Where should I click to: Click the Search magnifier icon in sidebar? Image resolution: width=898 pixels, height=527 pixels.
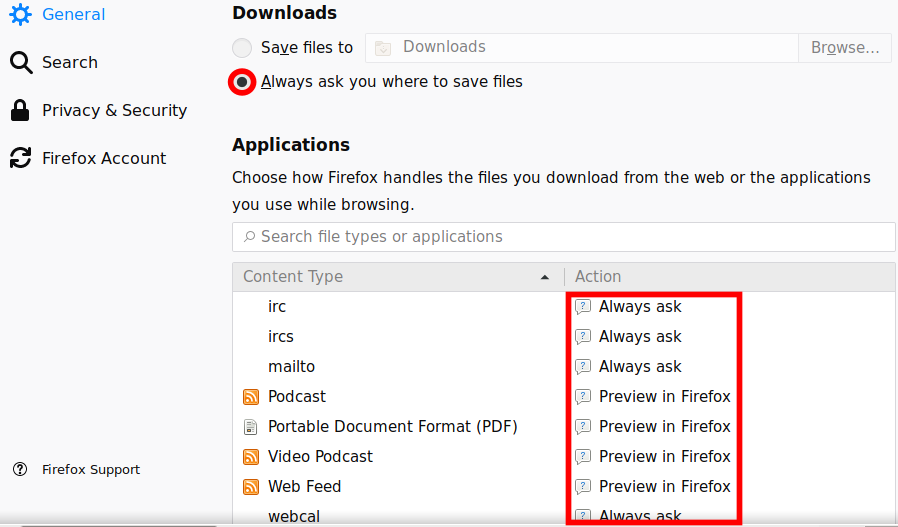coord(20,63)
